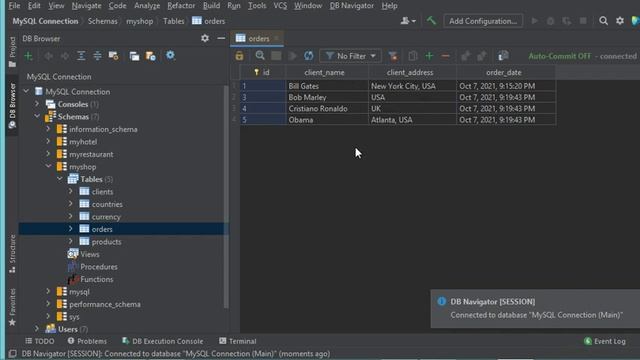The width and height of the screenshot is (640, 360).
Task: Expand the myrestaurant schema
Action: (48, 154)
